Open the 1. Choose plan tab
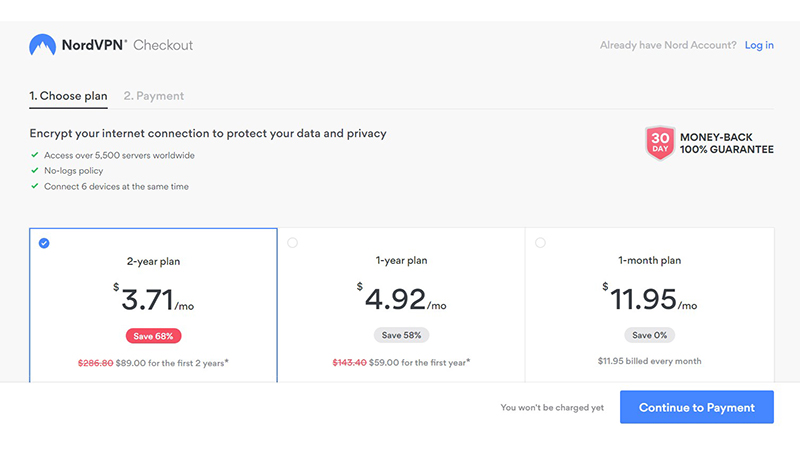Image resolution: width=800 pixels, height=450 pixels. 68,96
